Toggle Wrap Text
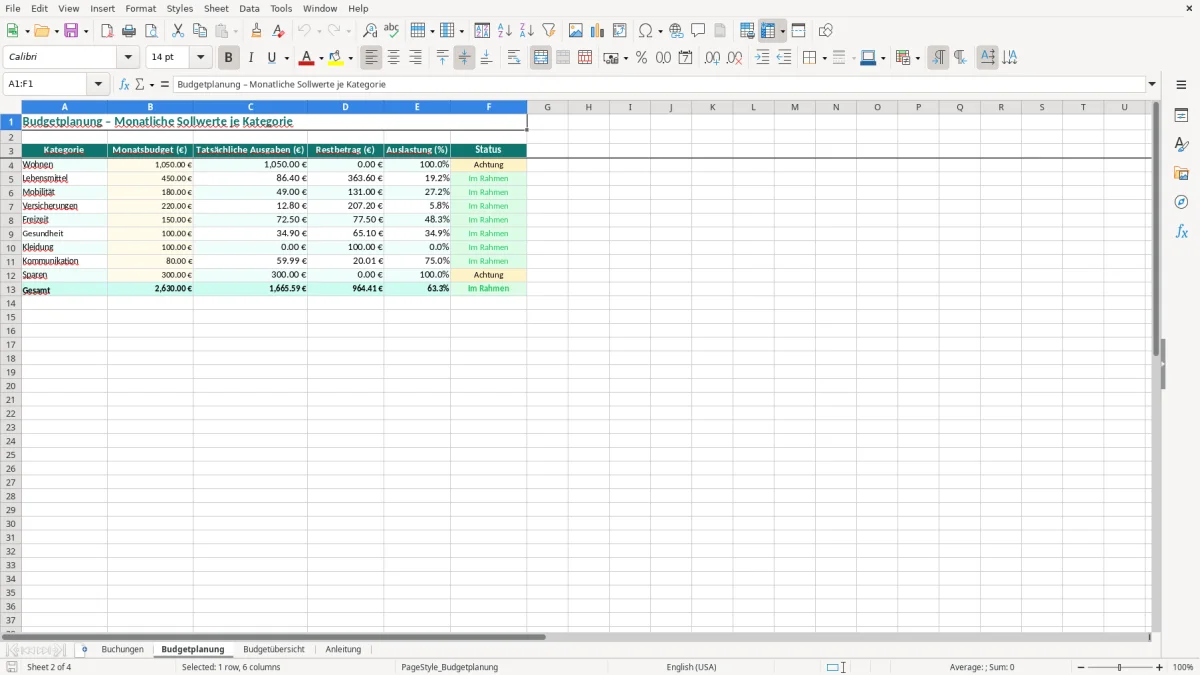The image size is (1200, 675). (x=514, y=58)
